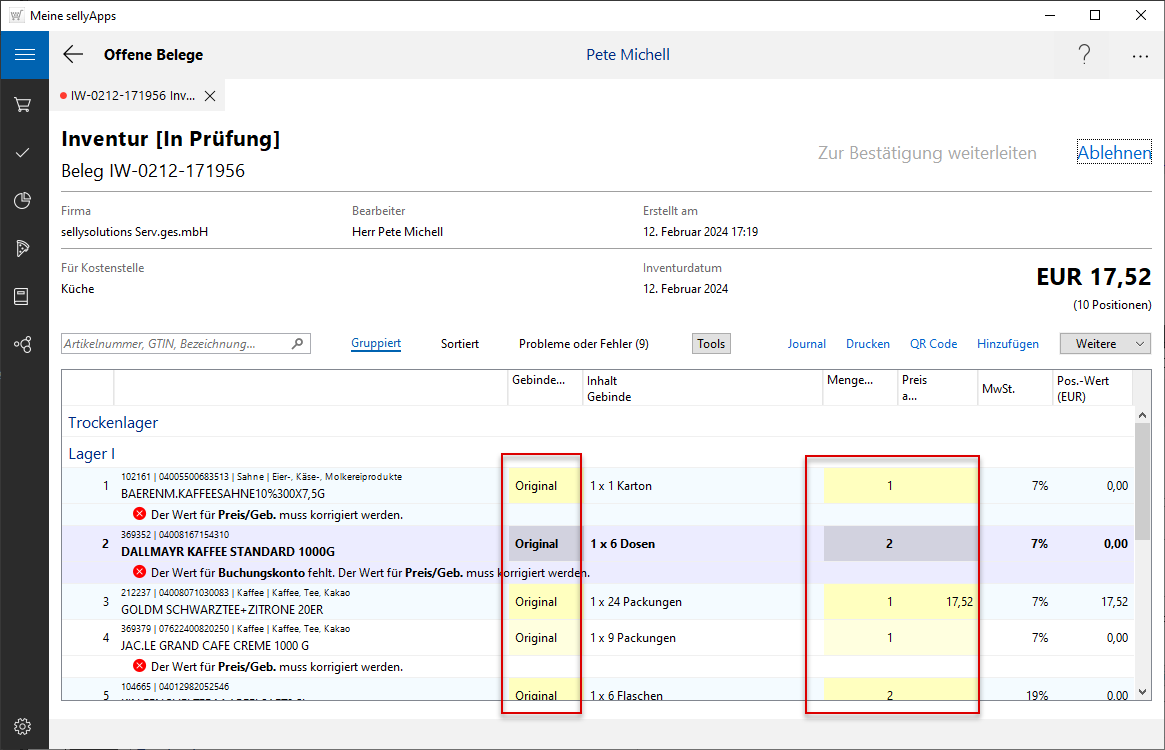Open the shopping cart sidebar icon
This screenshot has height=750, width=1165.
pos(24,104)
